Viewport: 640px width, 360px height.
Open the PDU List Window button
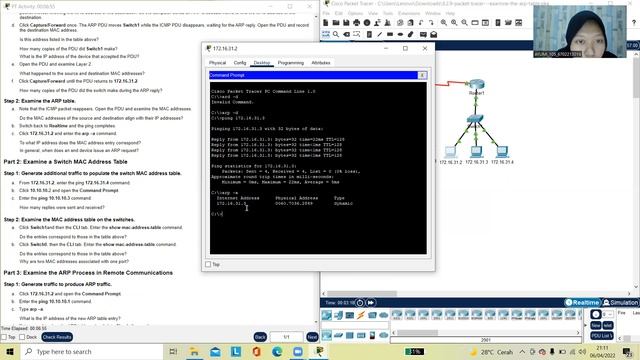[602, 336]
